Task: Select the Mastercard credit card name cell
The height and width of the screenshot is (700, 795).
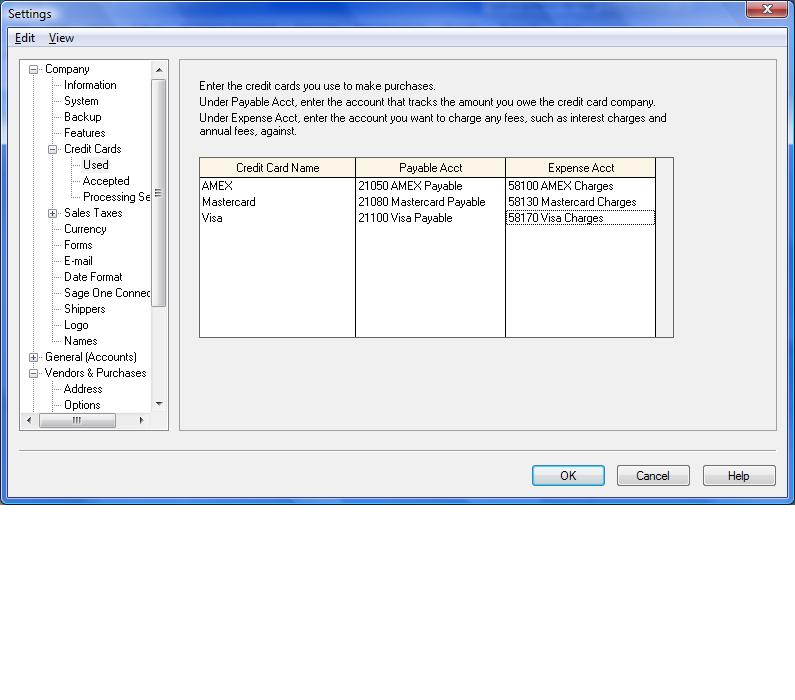Action: (277, 202)
